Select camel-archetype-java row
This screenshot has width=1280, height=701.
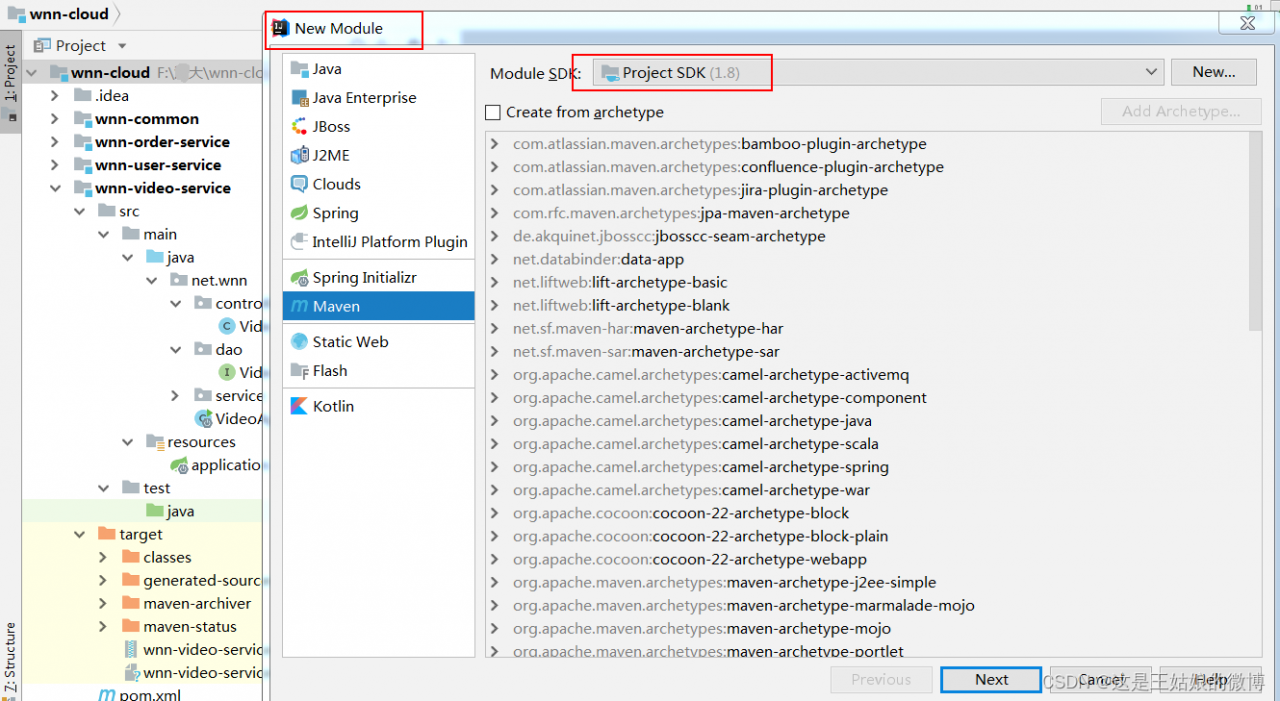pyautogui.click(x=868, y=421)
